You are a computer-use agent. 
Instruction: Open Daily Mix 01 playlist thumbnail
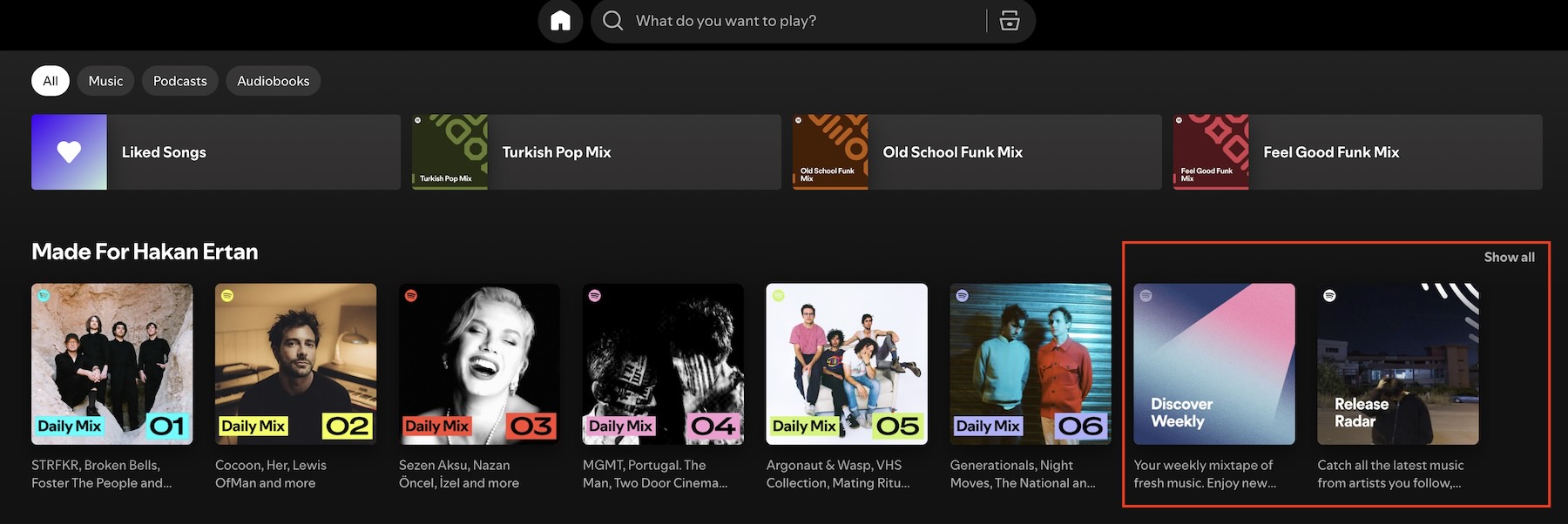coord(112,364)
